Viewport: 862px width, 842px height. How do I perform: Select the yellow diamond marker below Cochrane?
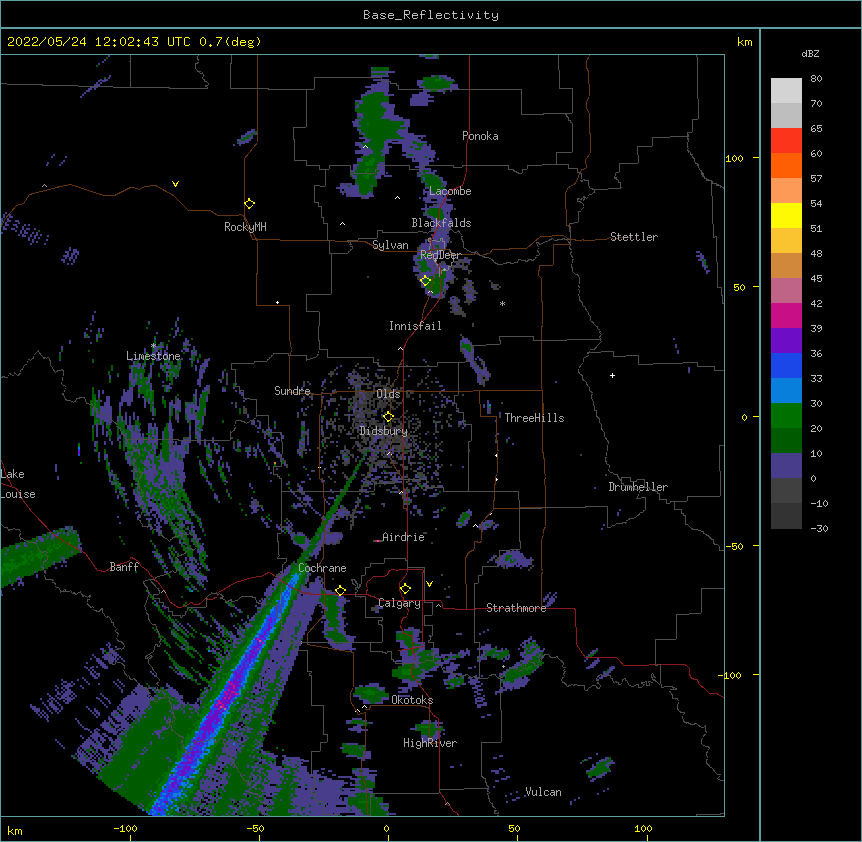[340, 590]
